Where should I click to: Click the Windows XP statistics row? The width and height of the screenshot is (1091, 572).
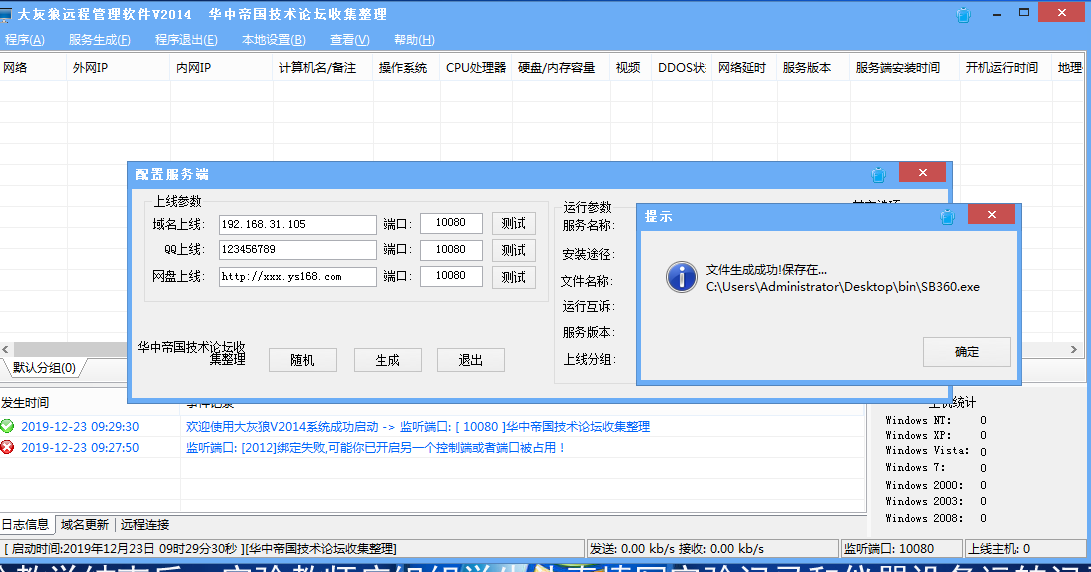[x=935, y=436]
